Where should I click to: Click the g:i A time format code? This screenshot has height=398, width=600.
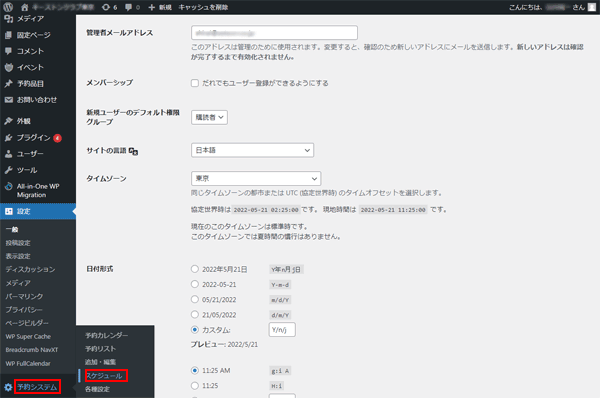pos(280,371)
